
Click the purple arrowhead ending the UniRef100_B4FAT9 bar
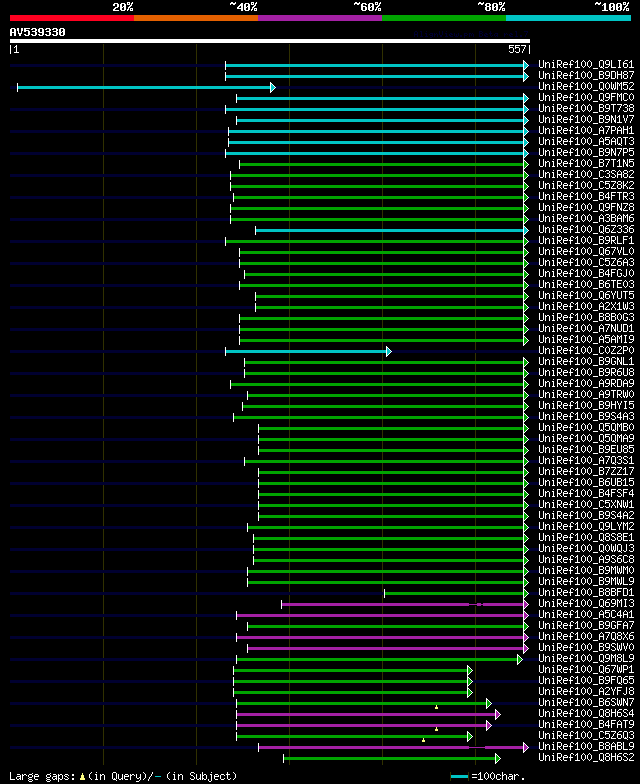pos(489,726)
